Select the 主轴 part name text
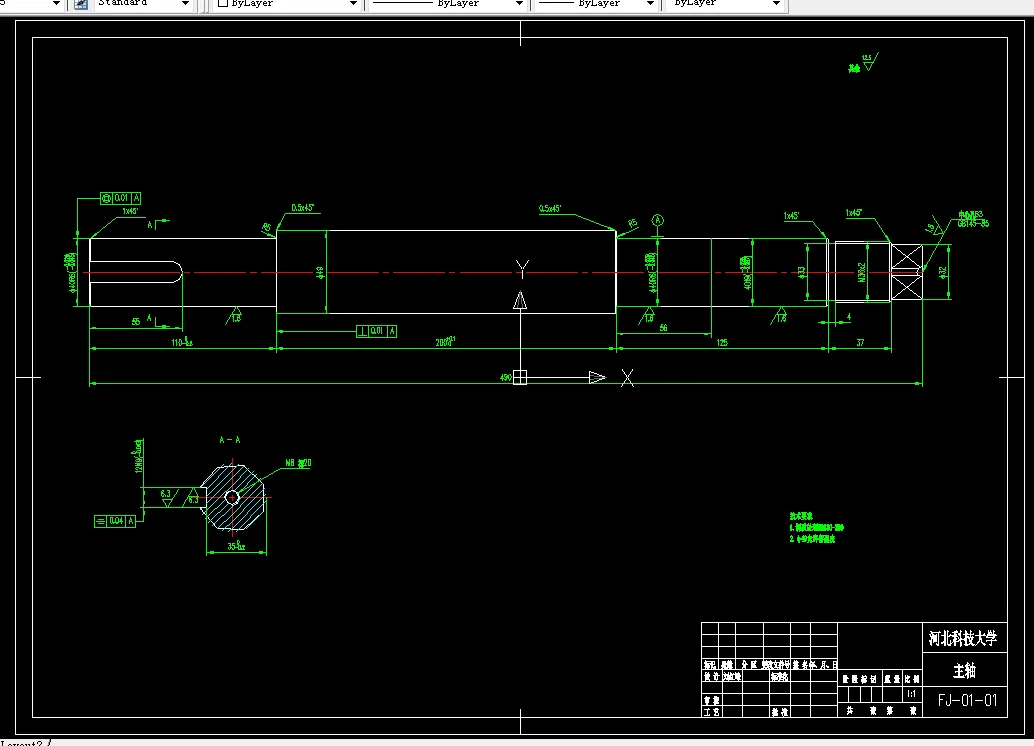The image size is (1034, 746). [x=964, y=671]
